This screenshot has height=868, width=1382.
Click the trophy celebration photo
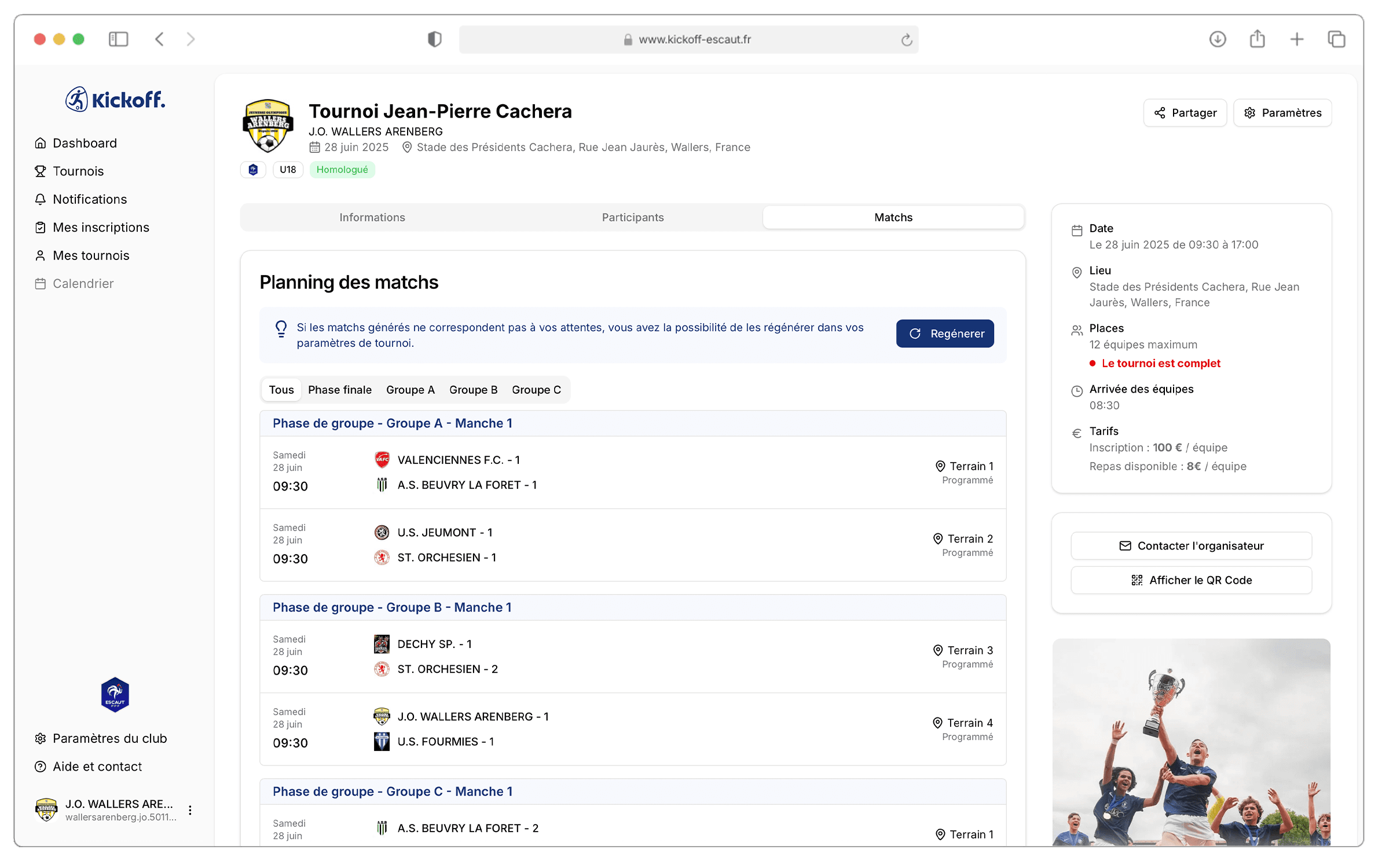pos(1191,747)
